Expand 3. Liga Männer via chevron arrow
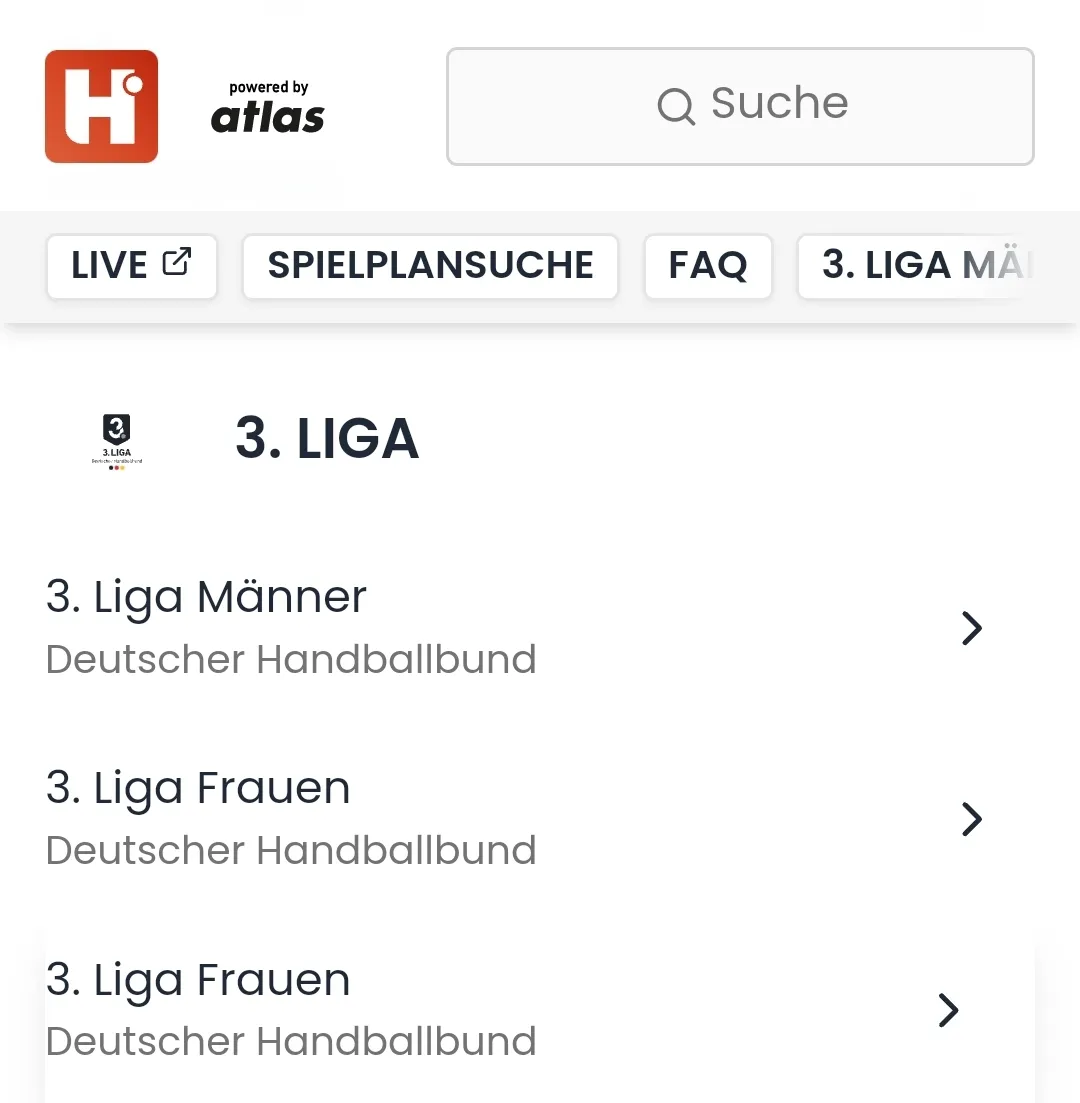The height and width of the screenshot is (1103, 1080). (x=971, y=628)
